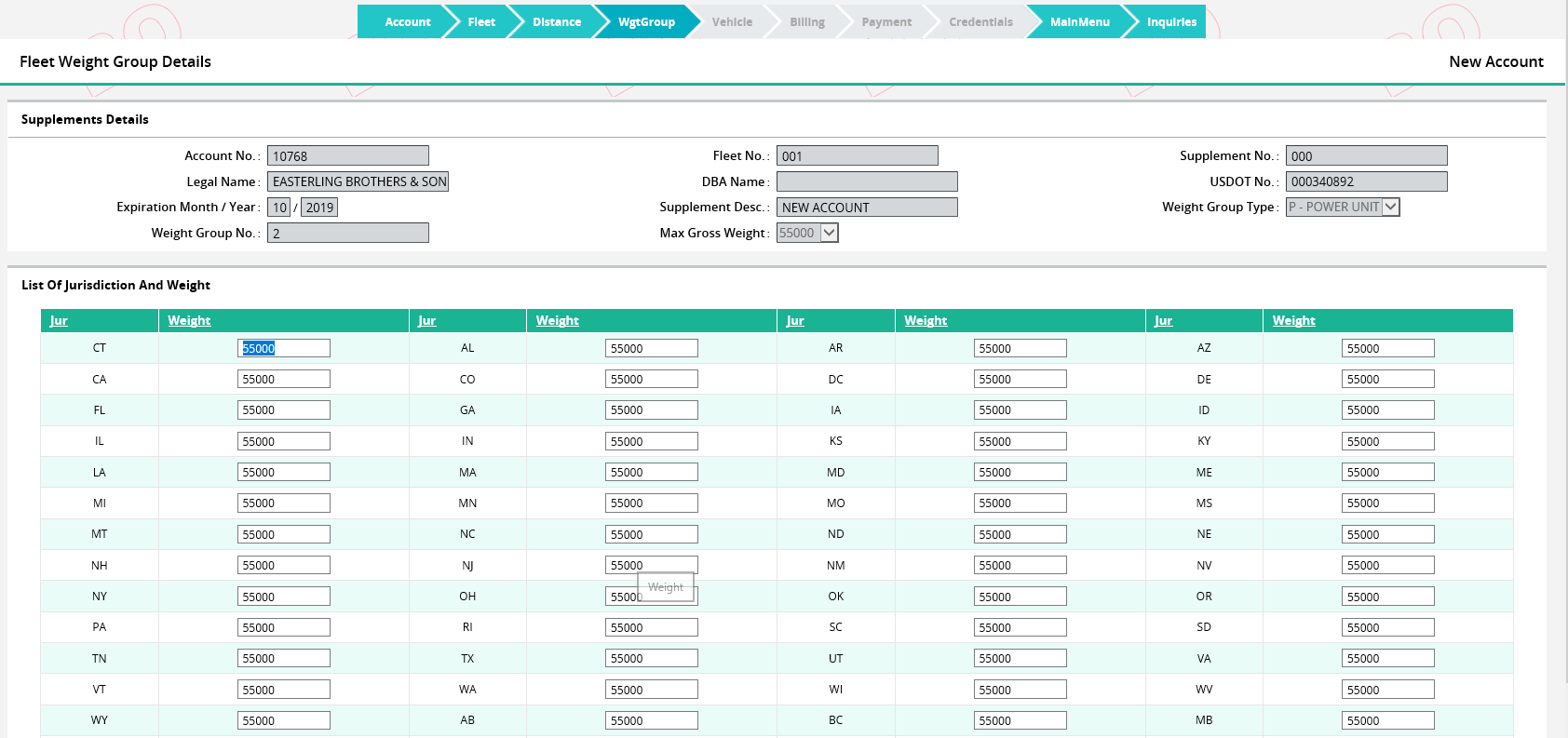The width and height of the screenshot is (1568, 738).
Task: Click the fourth Jur column header
Action: pos(1163,320)
